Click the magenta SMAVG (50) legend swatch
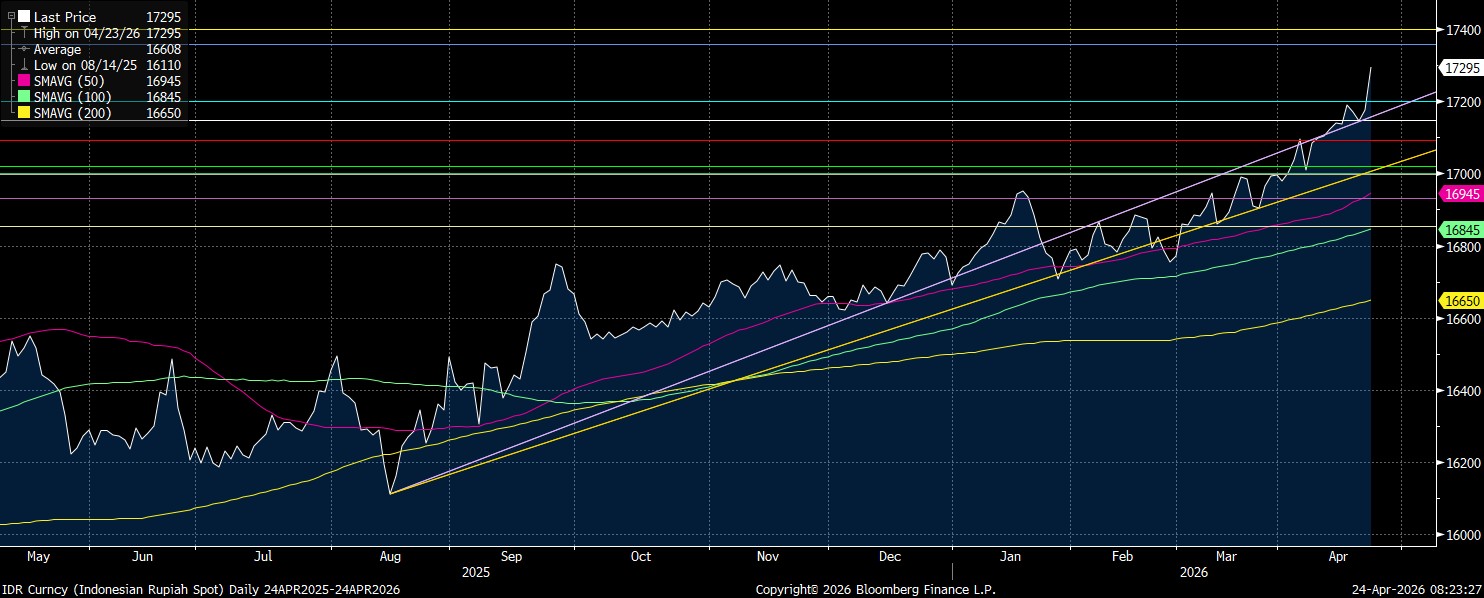1484x598 pixels. (25, 81)
